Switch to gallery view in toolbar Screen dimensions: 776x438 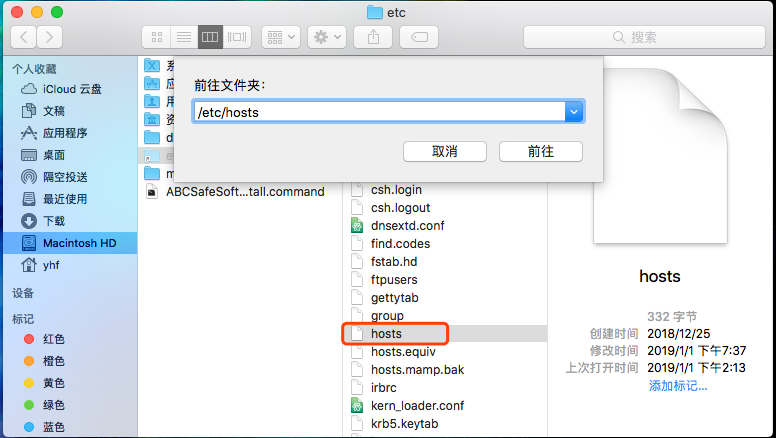pyautogui.click(x=237, y=37)
